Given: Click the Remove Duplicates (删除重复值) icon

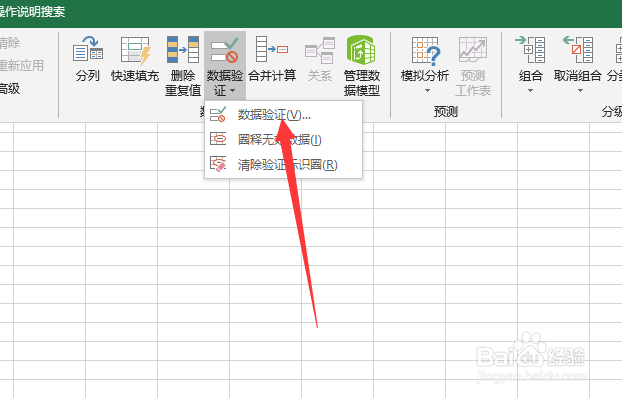Looking at the screenshot, I should click(182, 50).
